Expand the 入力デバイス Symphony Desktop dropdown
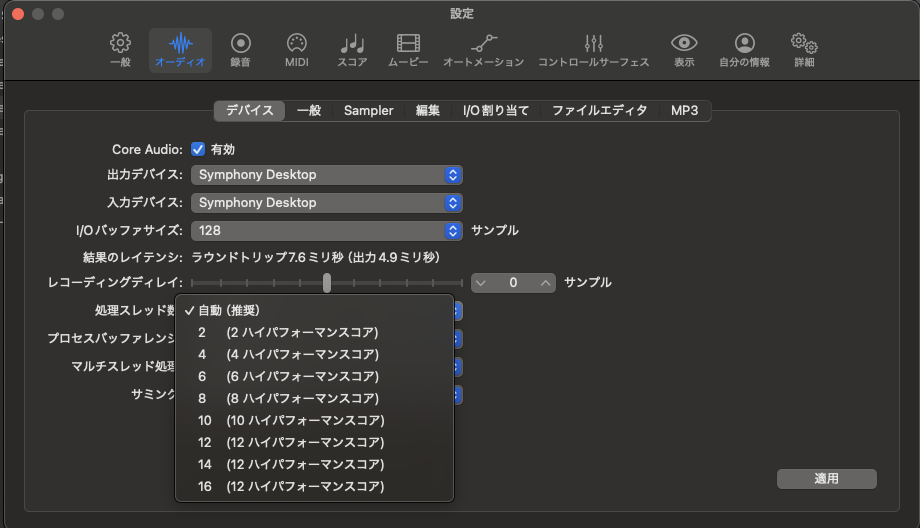This screenshot has height=528, width=920. tap(326, 203)
